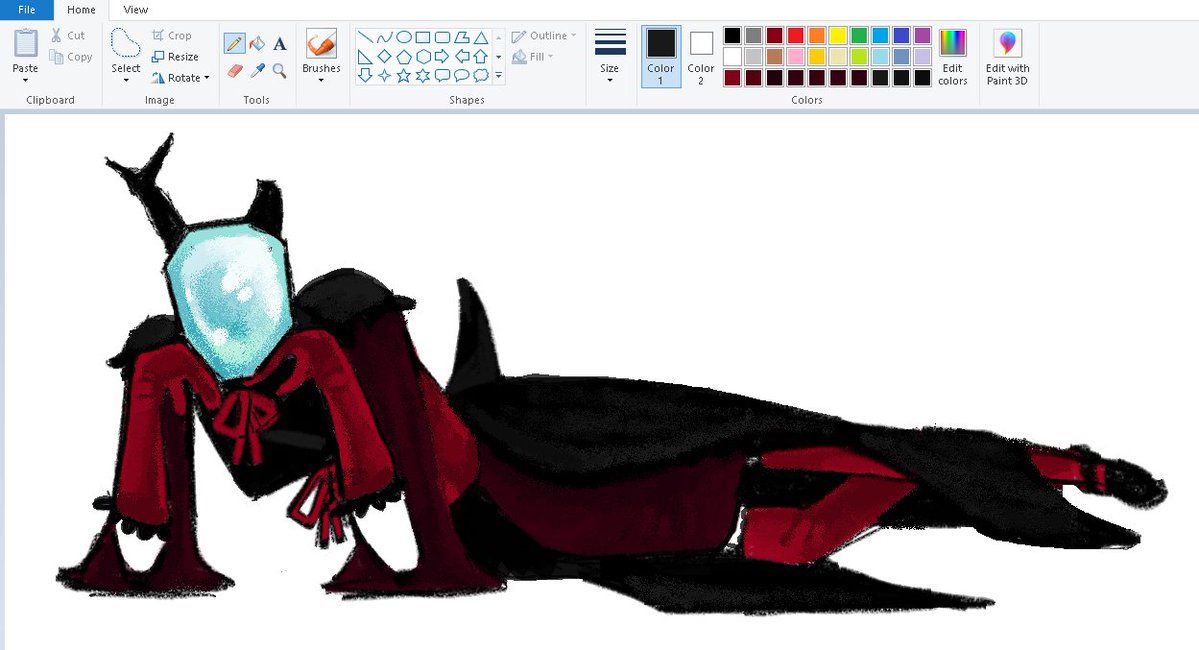
Task: Select the Fill with color bucket tool
Action: click(x=257, y=44)
